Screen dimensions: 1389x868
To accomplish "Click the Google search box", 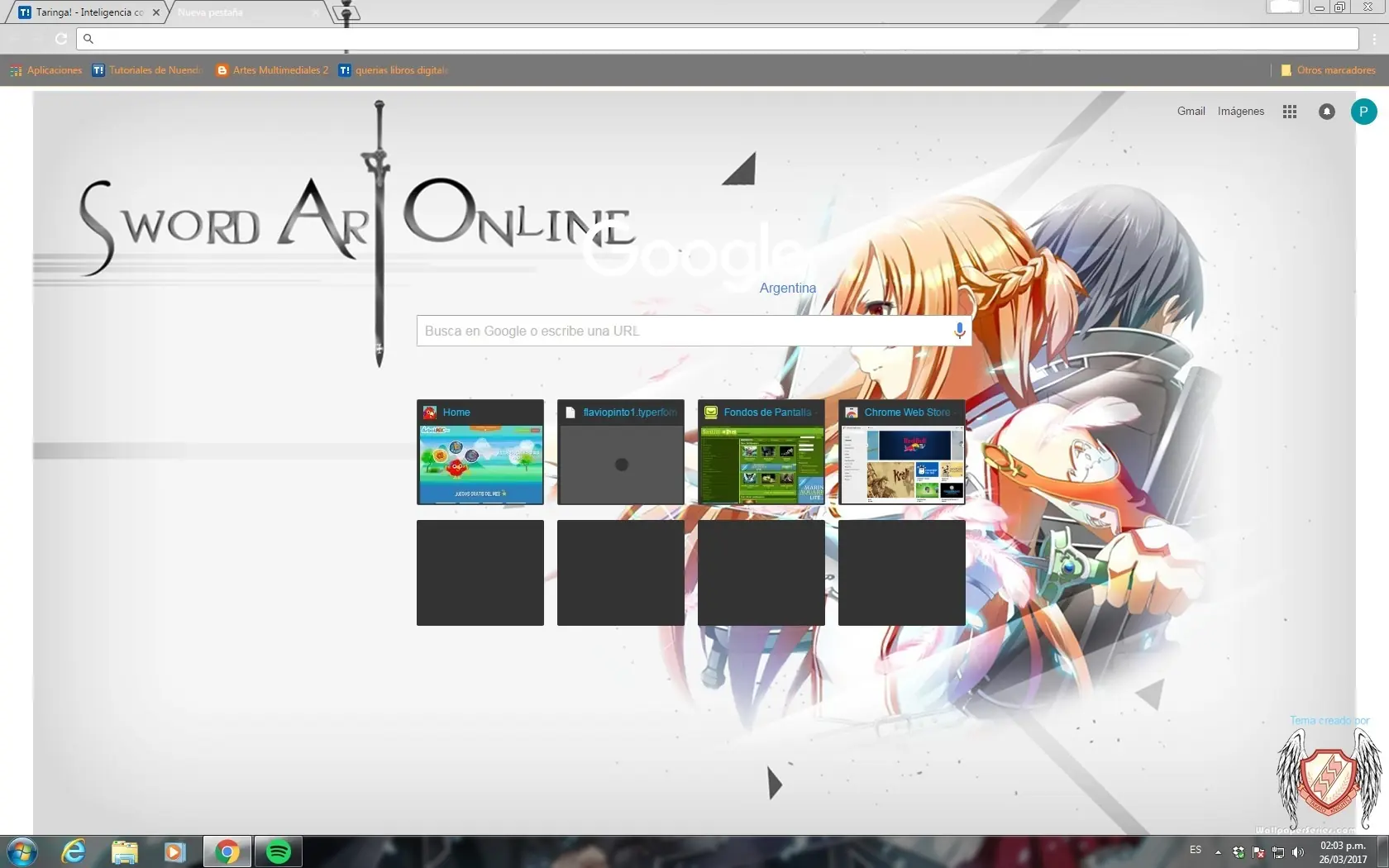I will click(x=694, y=331).
